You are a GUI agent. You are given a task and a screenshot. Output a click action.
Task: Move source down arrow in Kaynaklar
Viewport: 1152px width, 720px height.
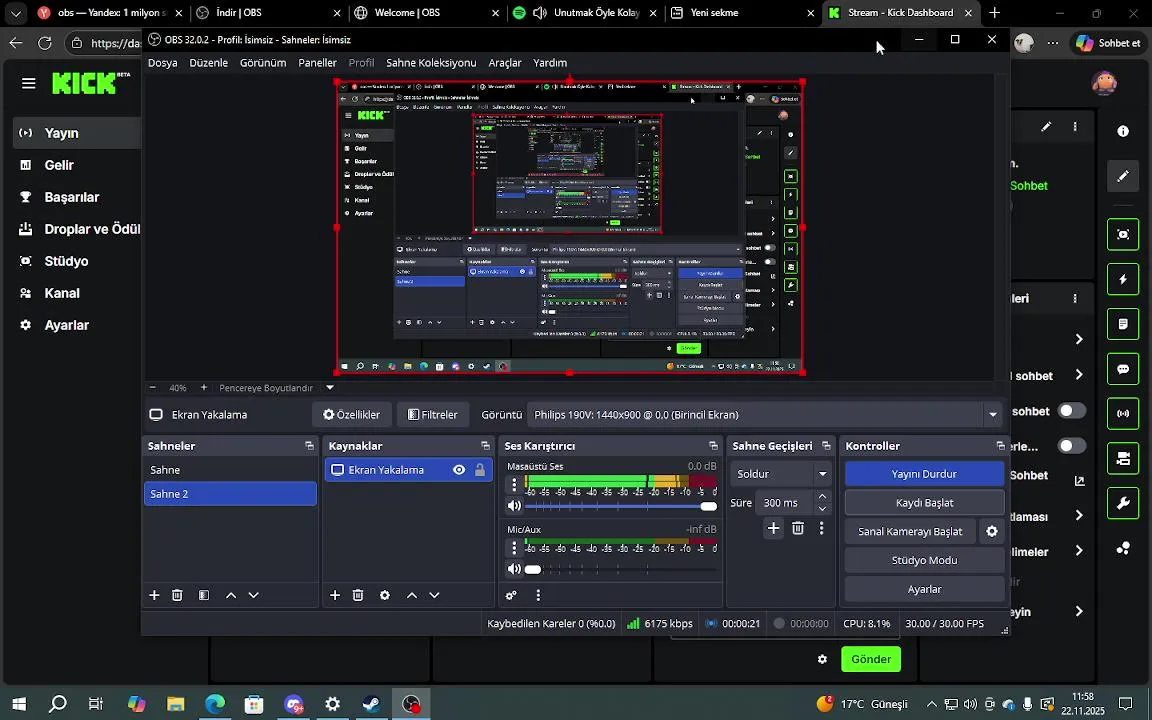tap(434, 595)
